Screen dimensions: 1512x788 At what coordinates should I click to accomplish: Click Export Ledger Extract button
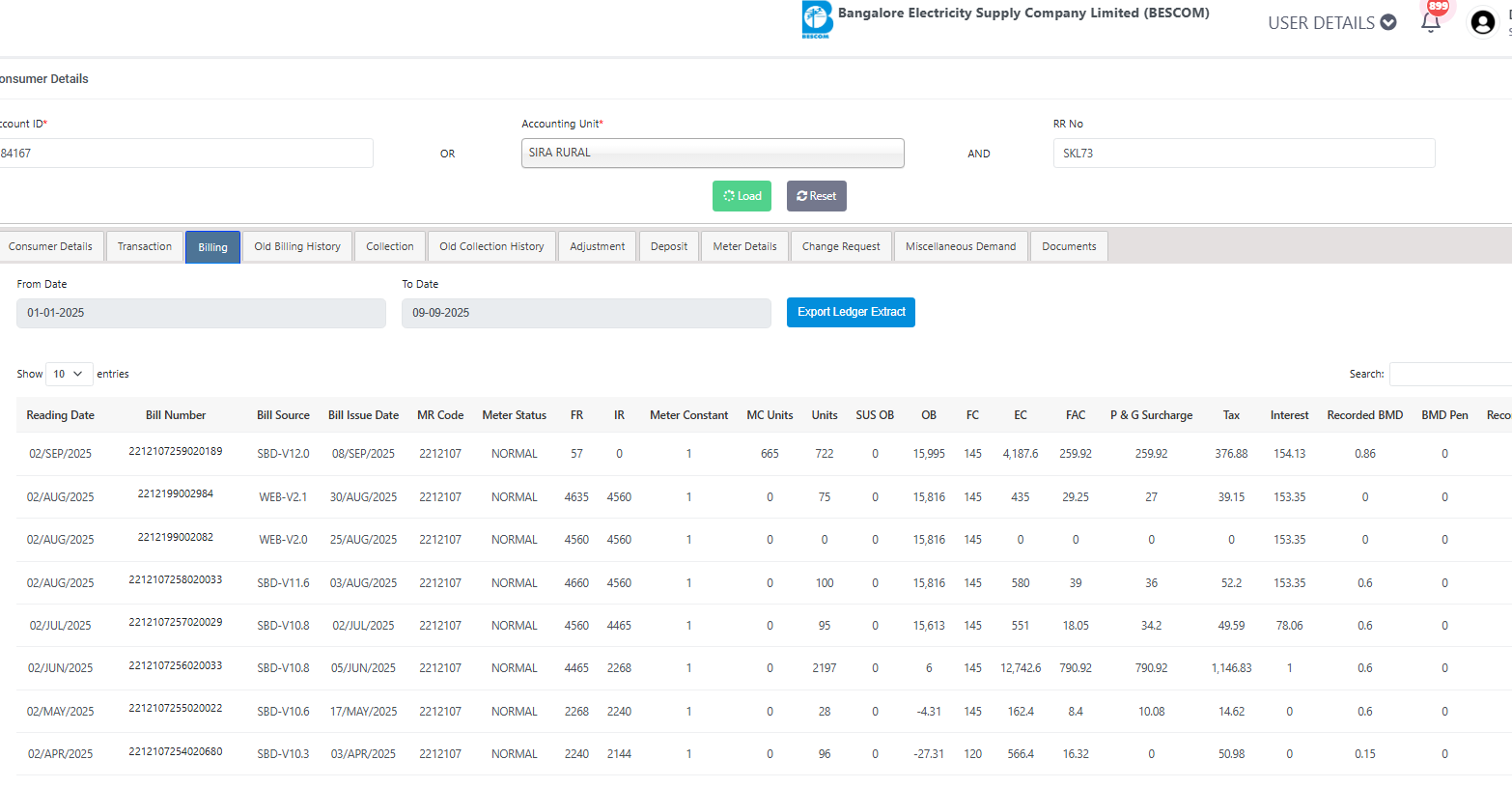tap(851, 312)
